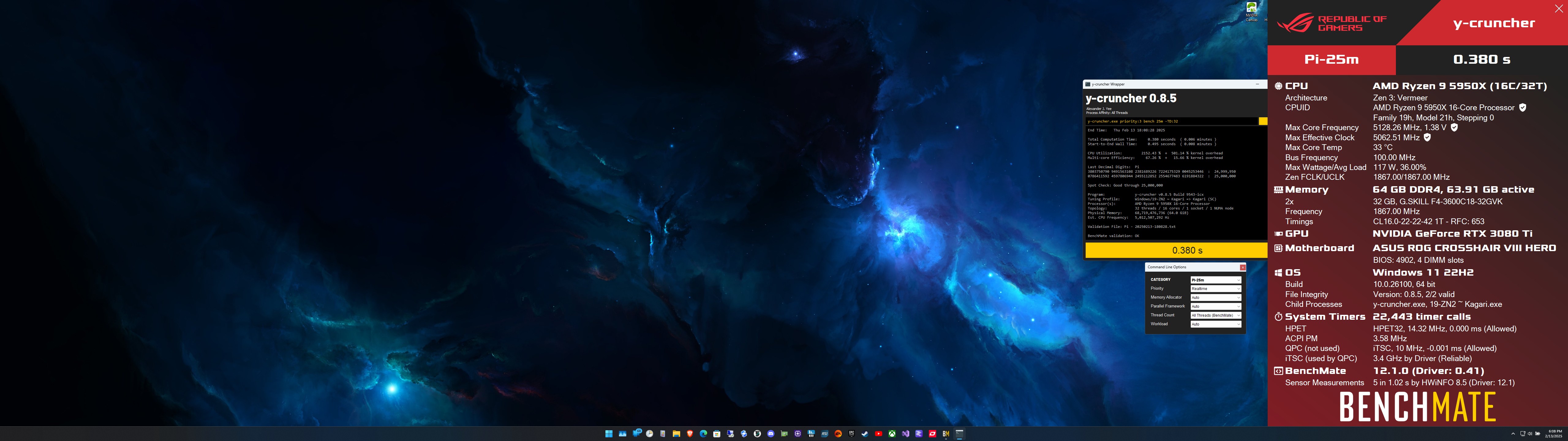Viewport: 1568px width, 441px height.
Task: Click the System Timers stopwatch icon
Action: [1278, 317]
